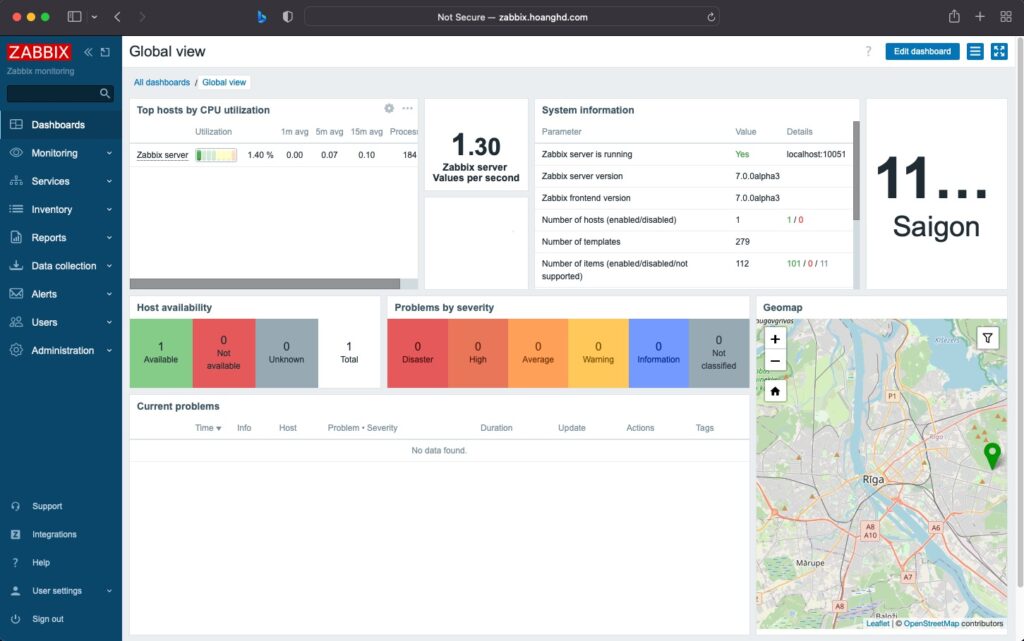Viewport: 1024px width, 641px height.
Task: Switch to kiosk fullscreen mode icon
Action: point(999,52)
